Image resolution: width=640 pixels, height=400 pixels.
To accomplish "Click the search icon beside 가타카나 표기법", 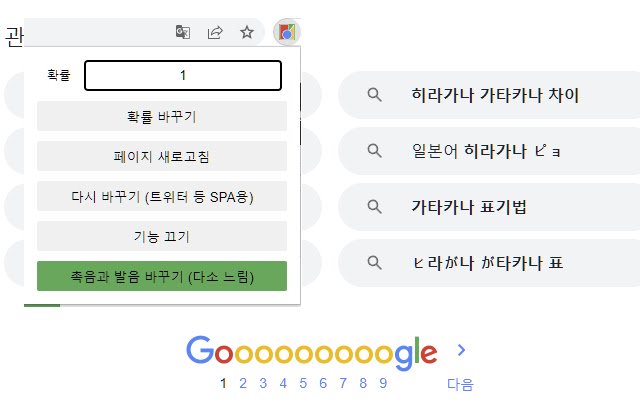I will pyautogui.click(x=374, y=207).
